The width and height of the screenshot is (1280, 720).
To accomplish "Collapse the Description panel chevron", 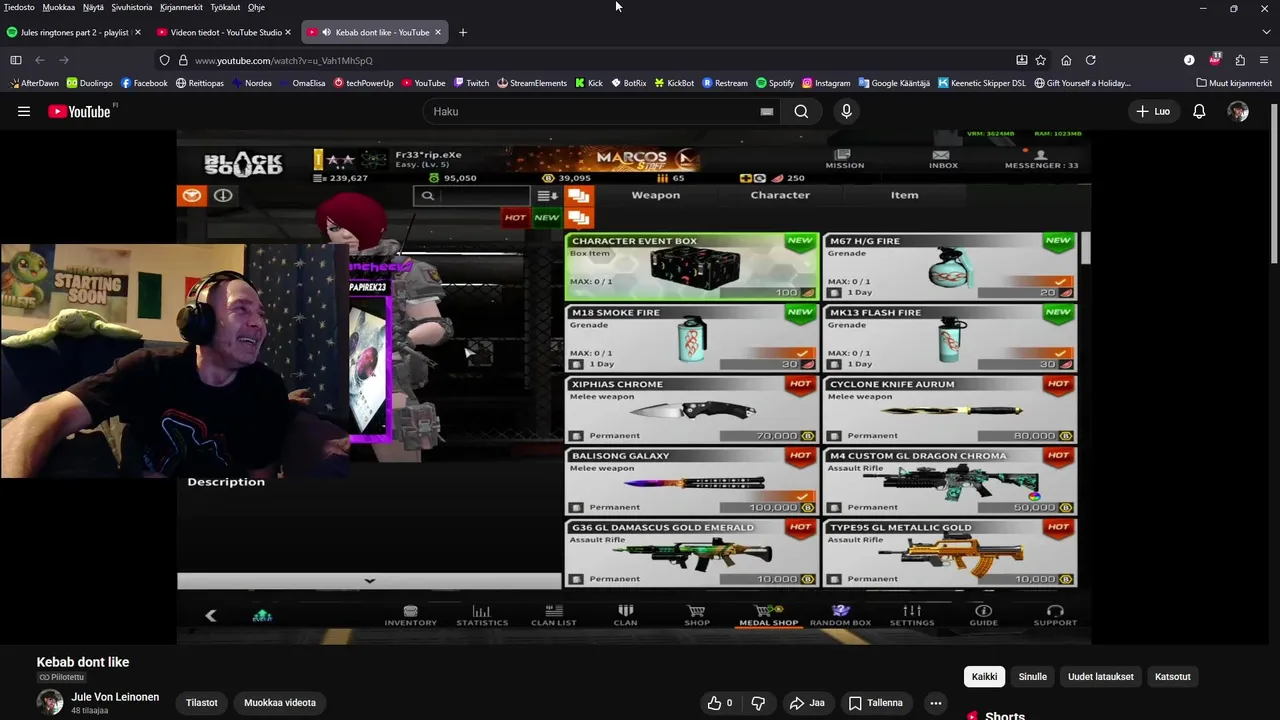I will tap(369, 581).
